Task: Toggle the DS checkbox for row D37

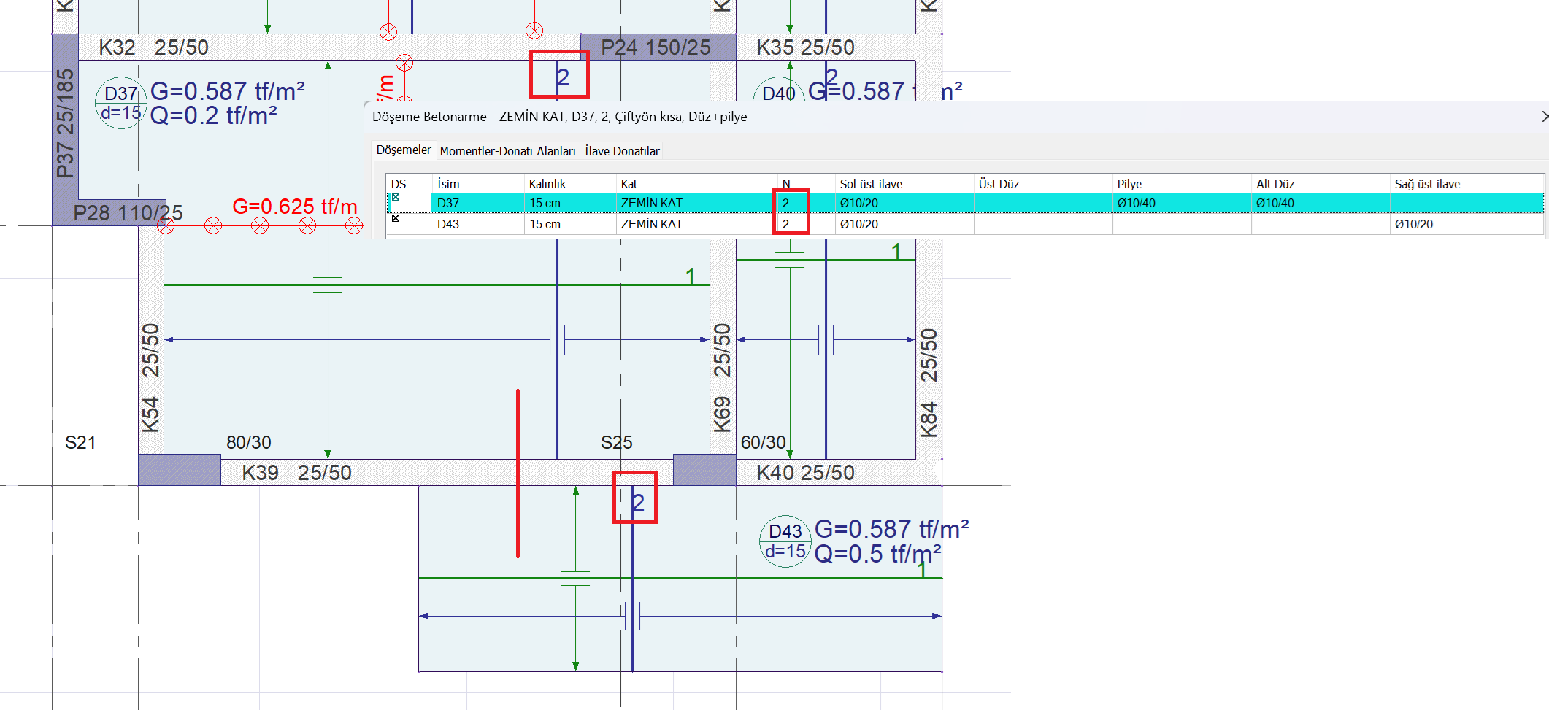Action: (x=396, y=198)
